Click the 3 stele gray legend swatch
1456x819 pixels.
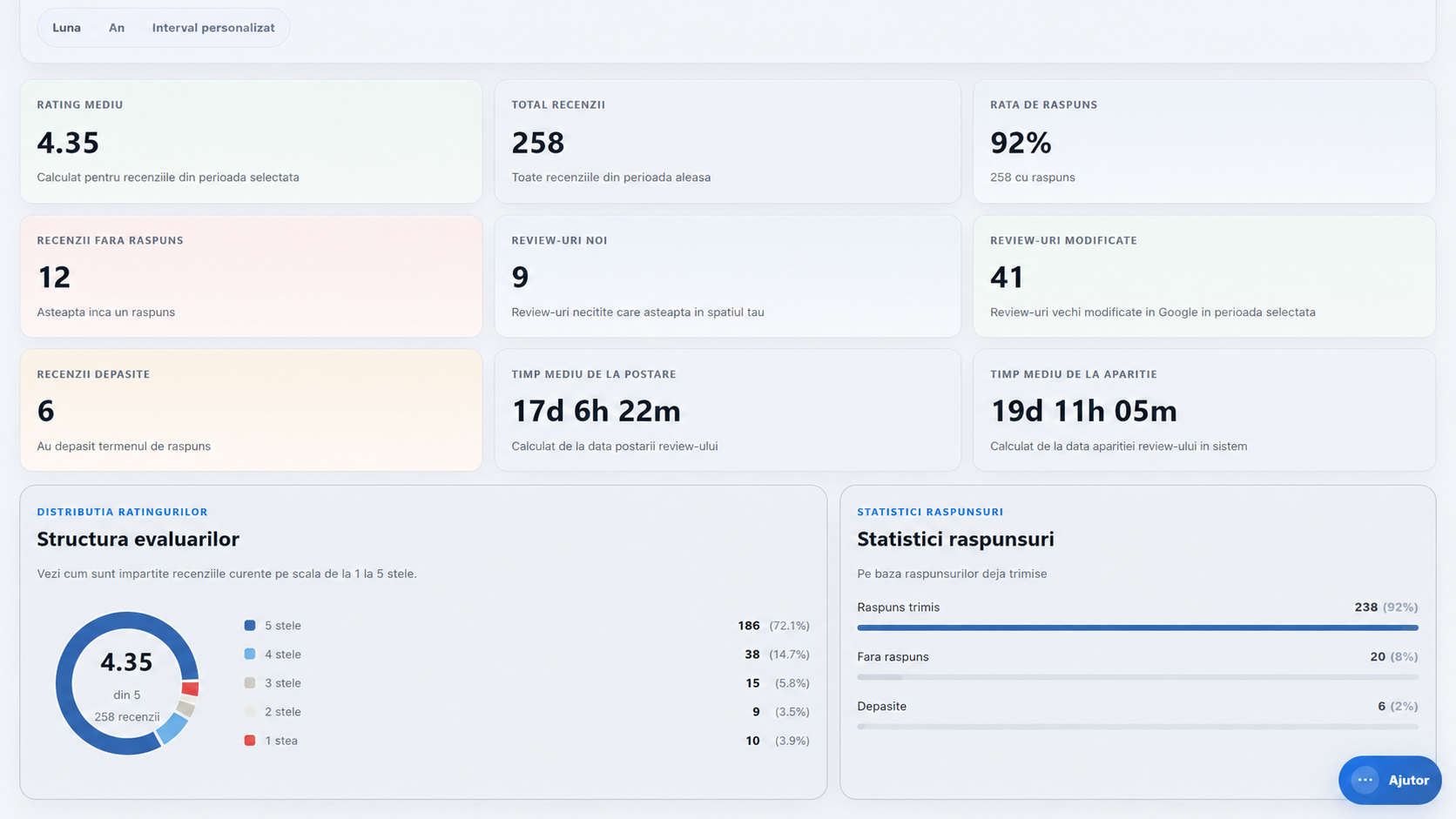pos(250,683)
